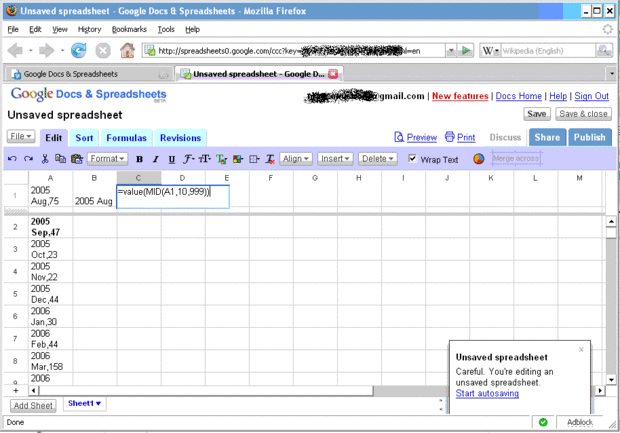Image resolution: width=620 pixels, height=433 pixels.
Task: Click the chart pie icon
Action: 478,159
